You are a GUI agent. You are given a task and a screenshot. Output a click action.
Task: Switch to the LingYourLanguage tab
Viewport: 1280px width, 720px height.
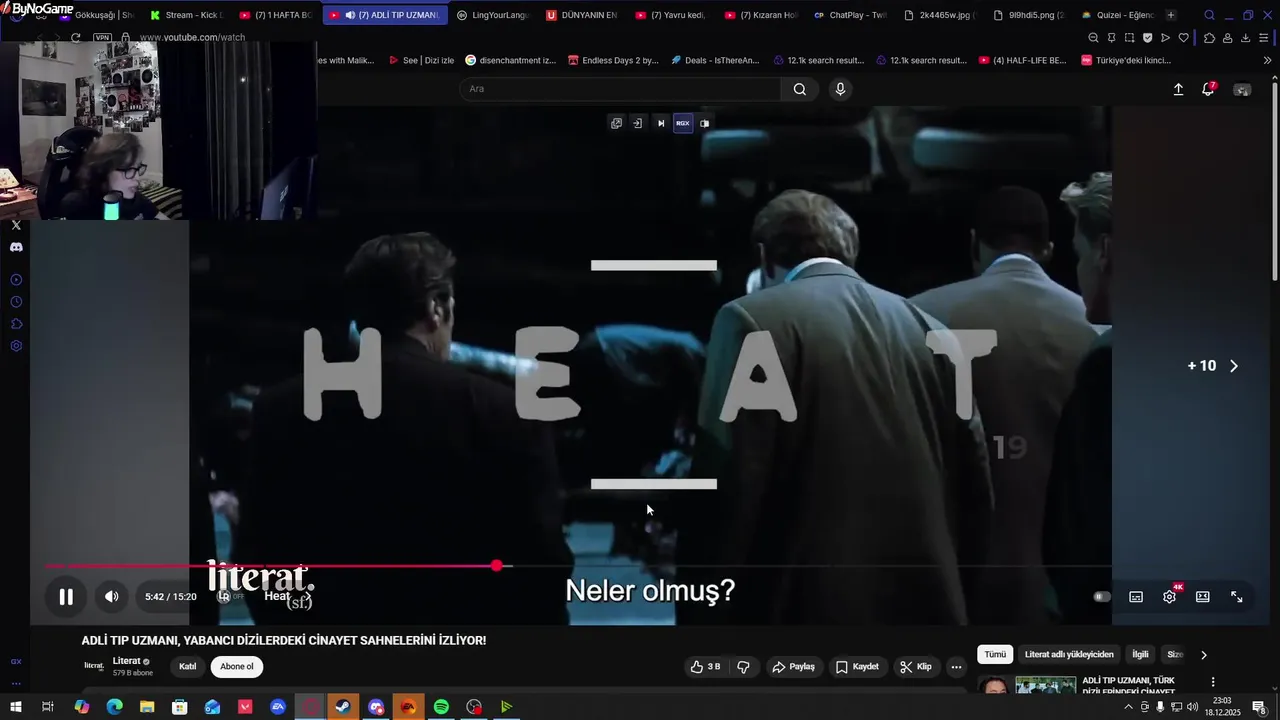[491, 15]
